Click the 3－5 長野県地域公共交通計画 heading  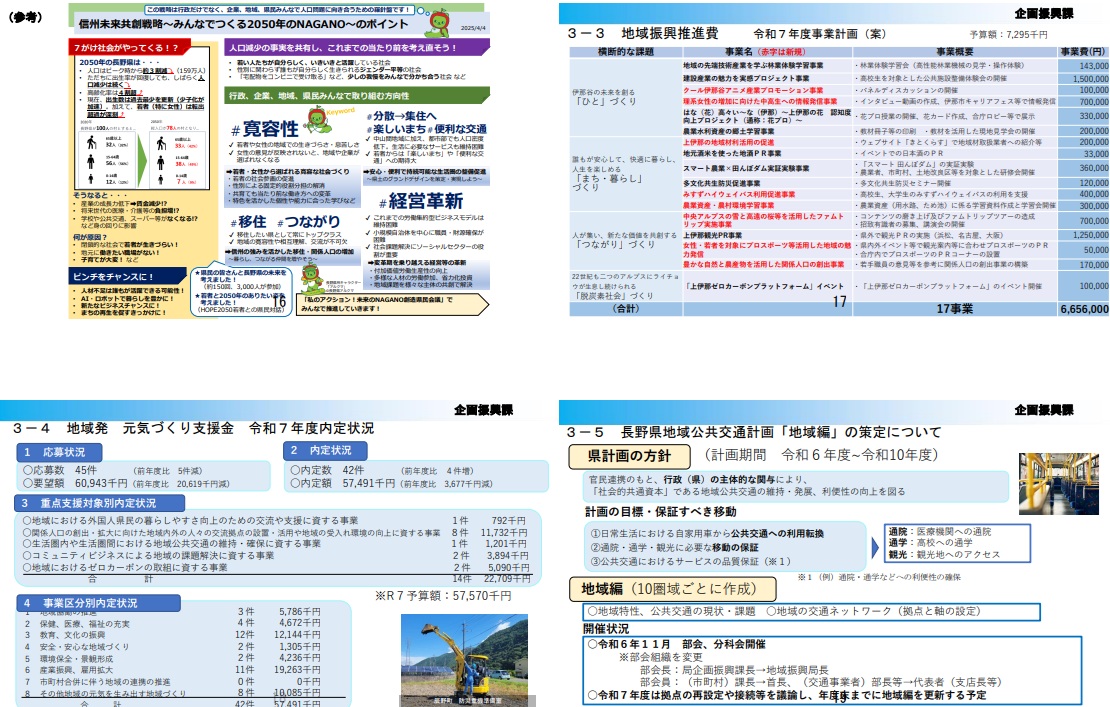(754, 432)
